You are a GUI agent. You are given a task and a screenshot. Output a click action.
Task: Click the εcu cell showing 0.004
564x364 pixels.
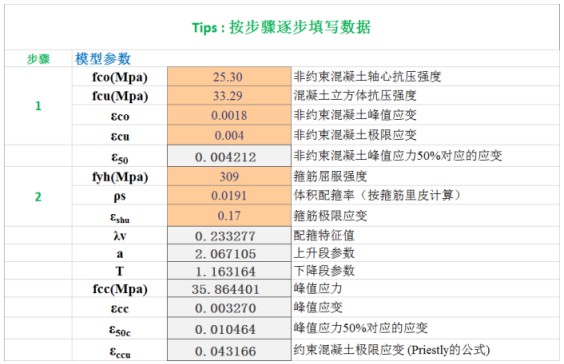click(x=229, y=135)
